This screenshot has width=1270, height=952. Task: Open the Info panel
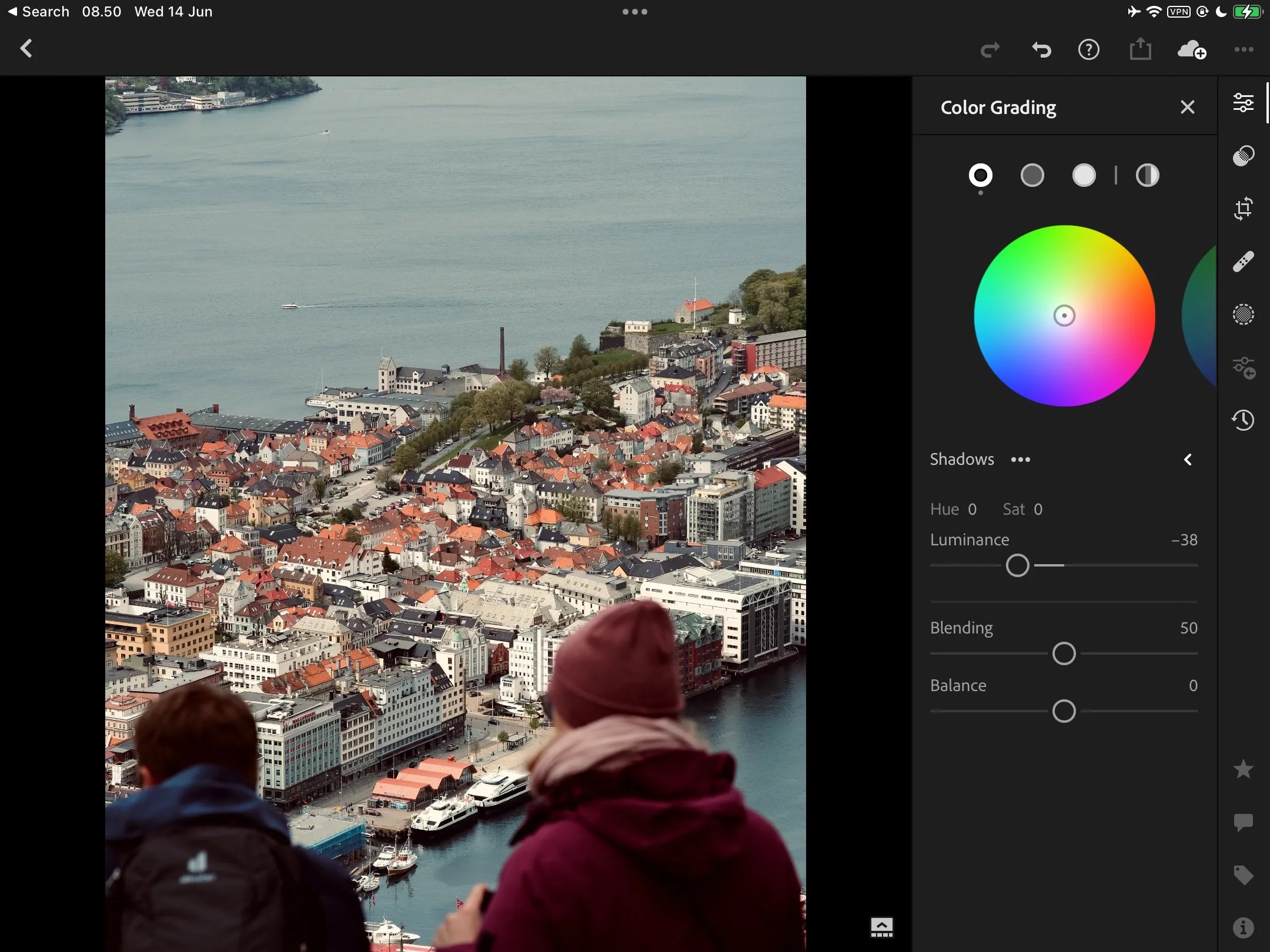1244,928
